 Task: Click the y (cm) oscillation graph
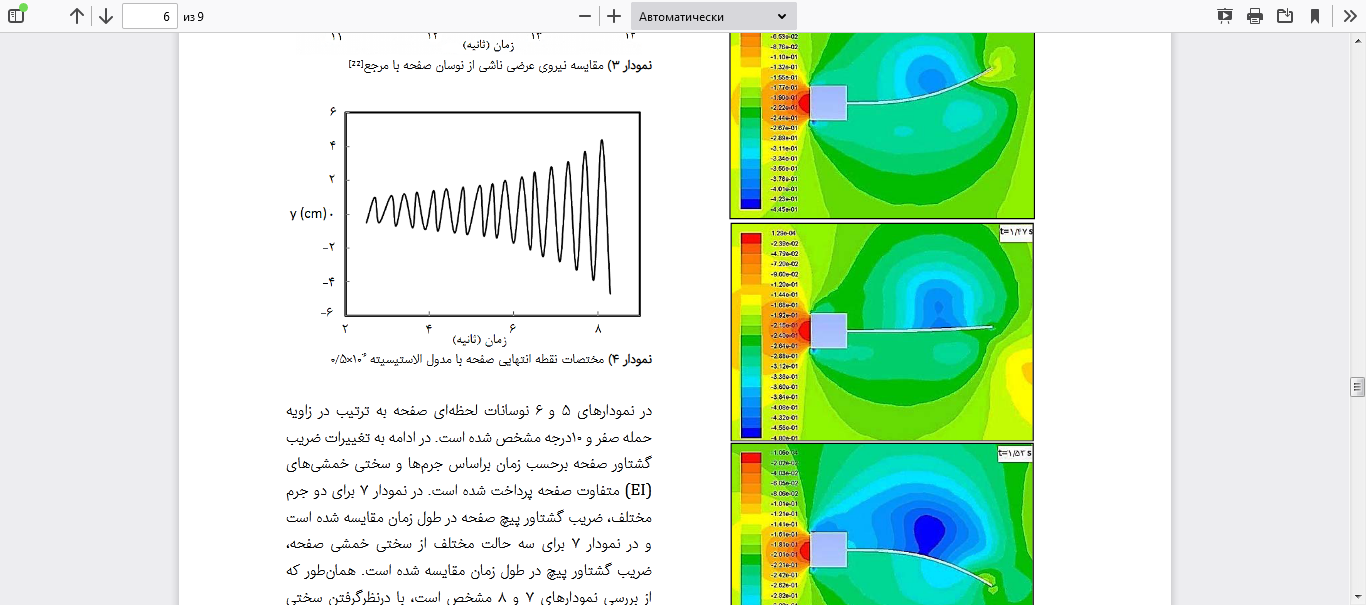492,214
